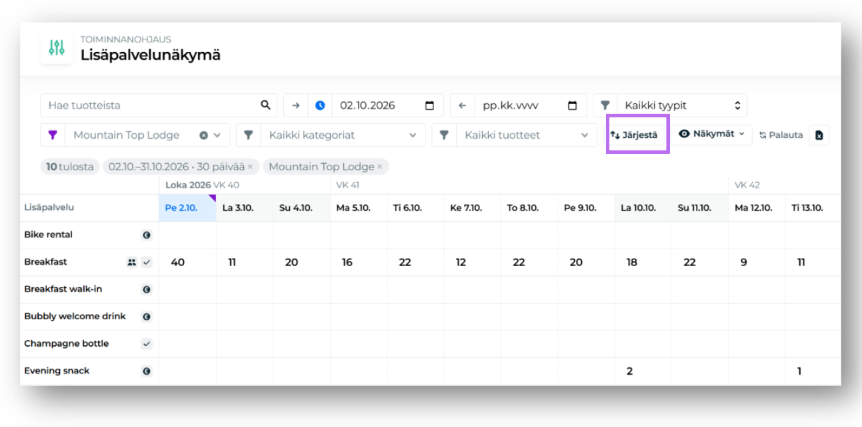Click Breakfast value 9 on Ma 12.10.
The width and height of the screenshot is (862, 427).
[744, 263]
